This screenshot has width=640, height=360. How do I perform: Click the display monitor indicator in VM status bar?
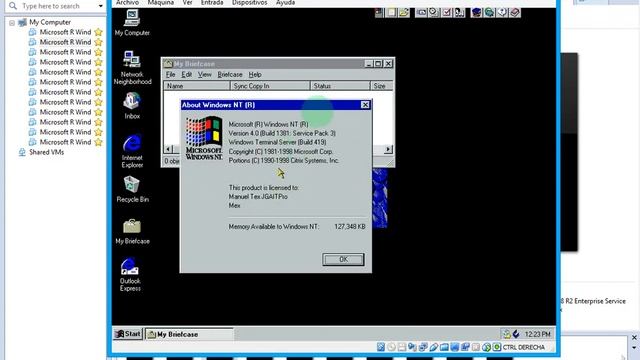click(x=455, y=347)
